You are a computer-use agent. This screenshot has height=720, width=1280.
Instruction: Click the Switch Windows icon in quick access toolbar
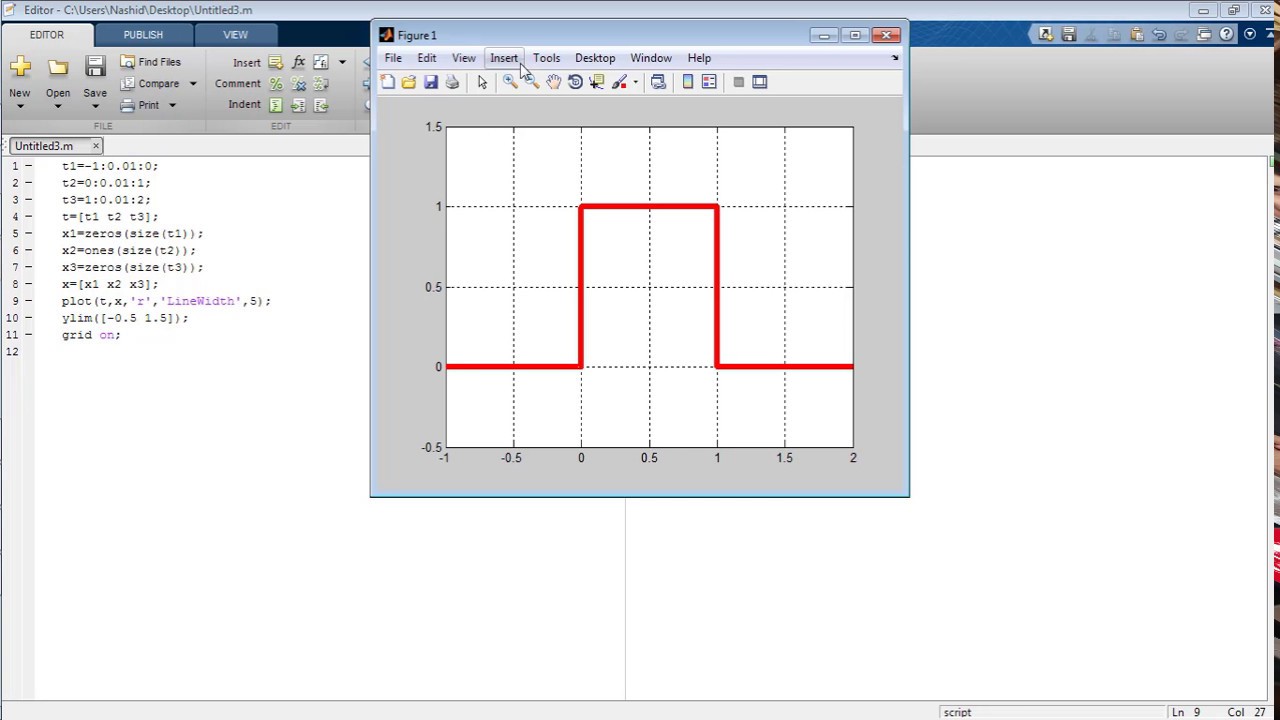coord(1204,35)
